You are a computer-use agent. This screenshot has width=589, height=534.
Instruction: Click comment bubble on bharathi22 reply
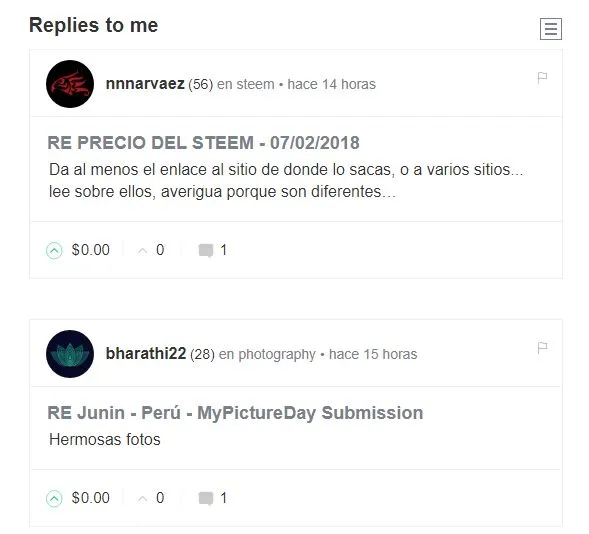click(x=206, y=499)
